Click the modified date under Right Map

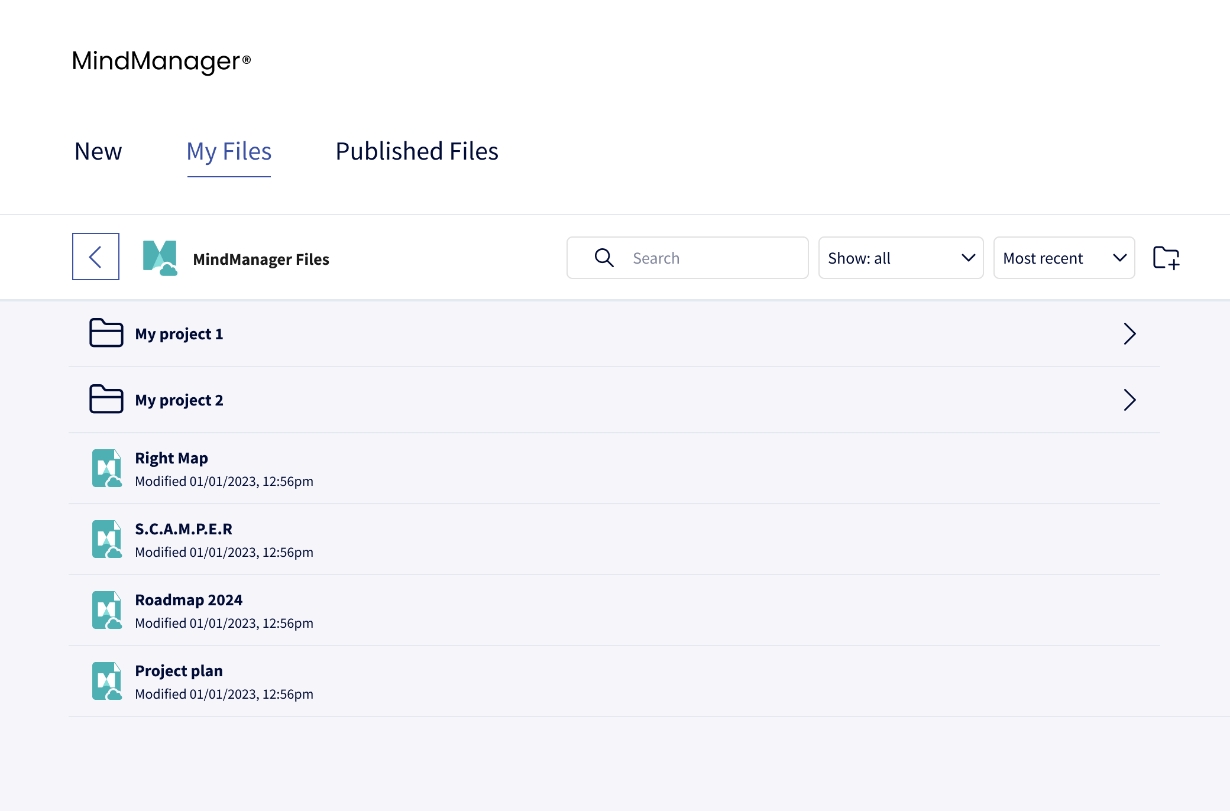224,481
